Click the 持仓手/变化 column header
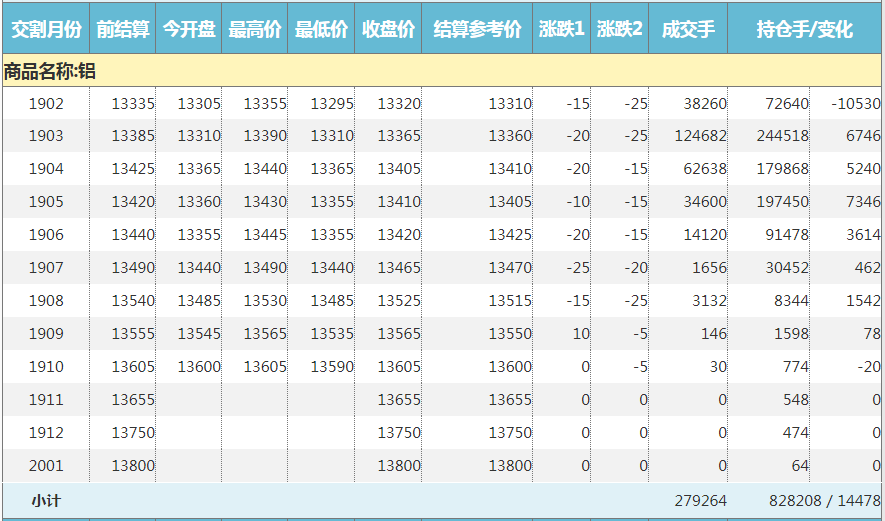 pyautogui.click(x=805, y=29)
